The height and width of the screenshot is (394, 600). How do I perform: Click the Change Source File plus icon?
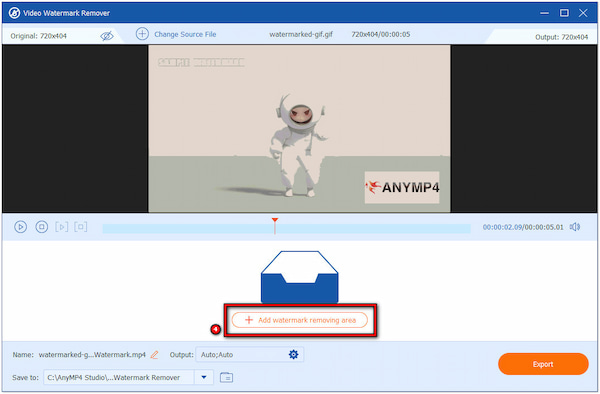pos(142,34)
